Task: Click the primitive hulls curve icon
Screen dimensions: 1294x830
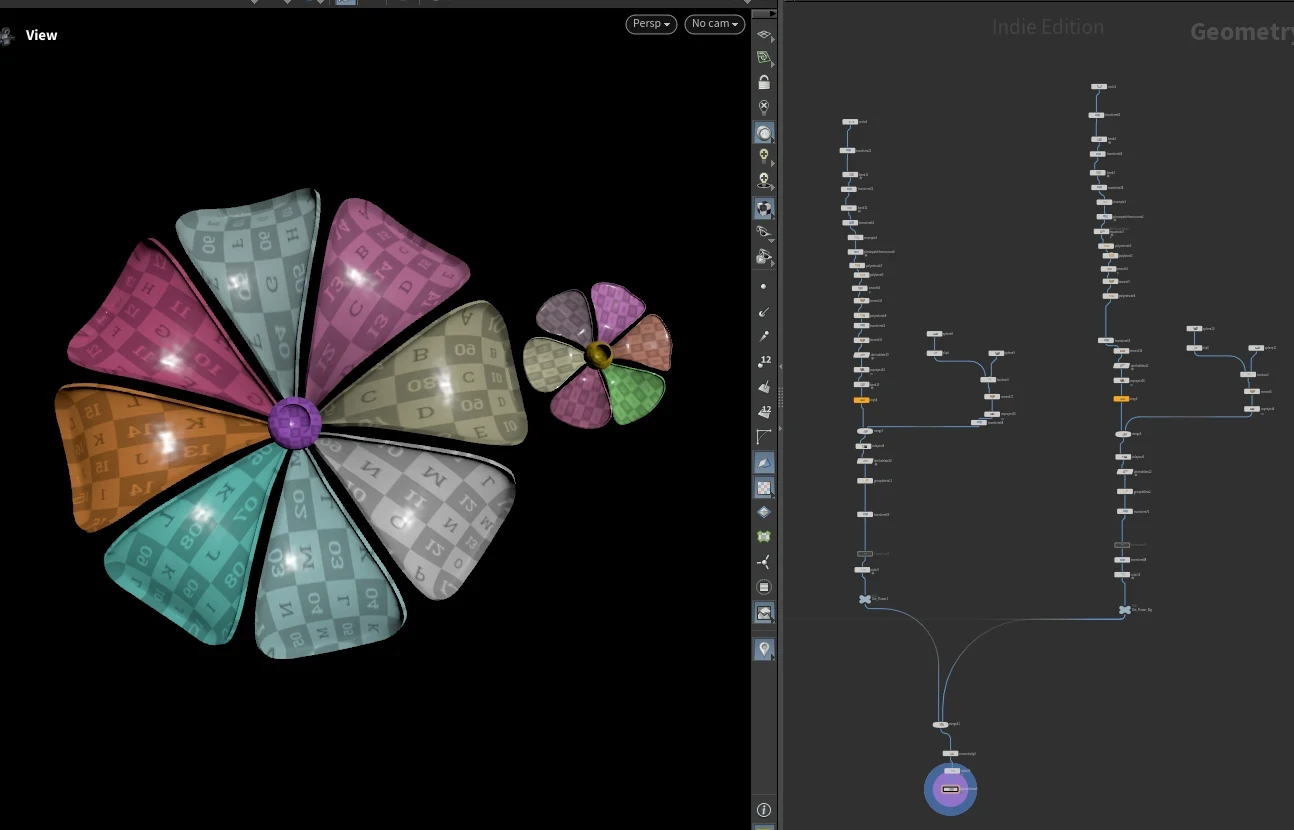Action: point(764,437)
